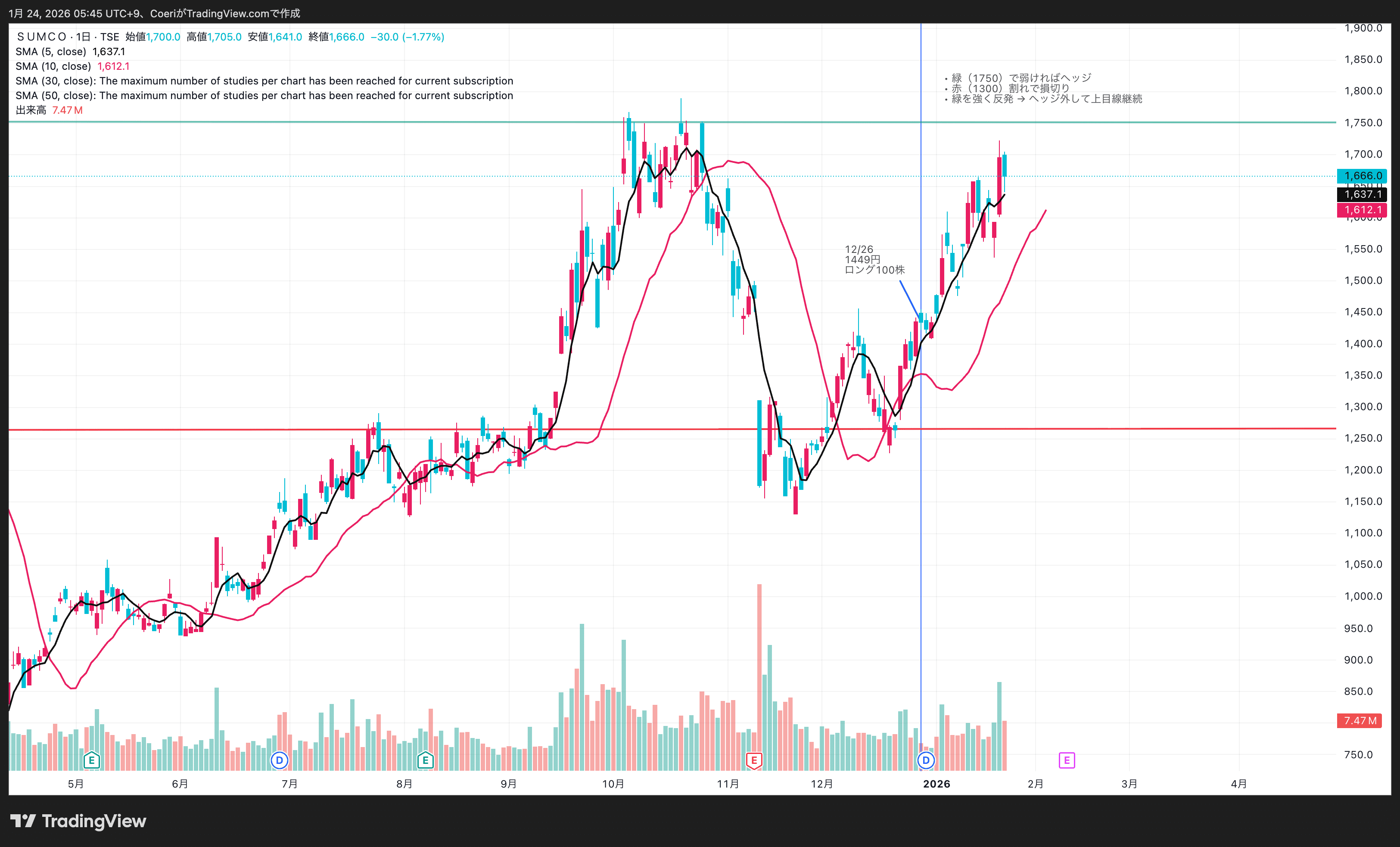Click the black 1,637.1 SMA price label
Image resolution: width=1400 pixels, height=847 pixels.
pos(1362,194)
